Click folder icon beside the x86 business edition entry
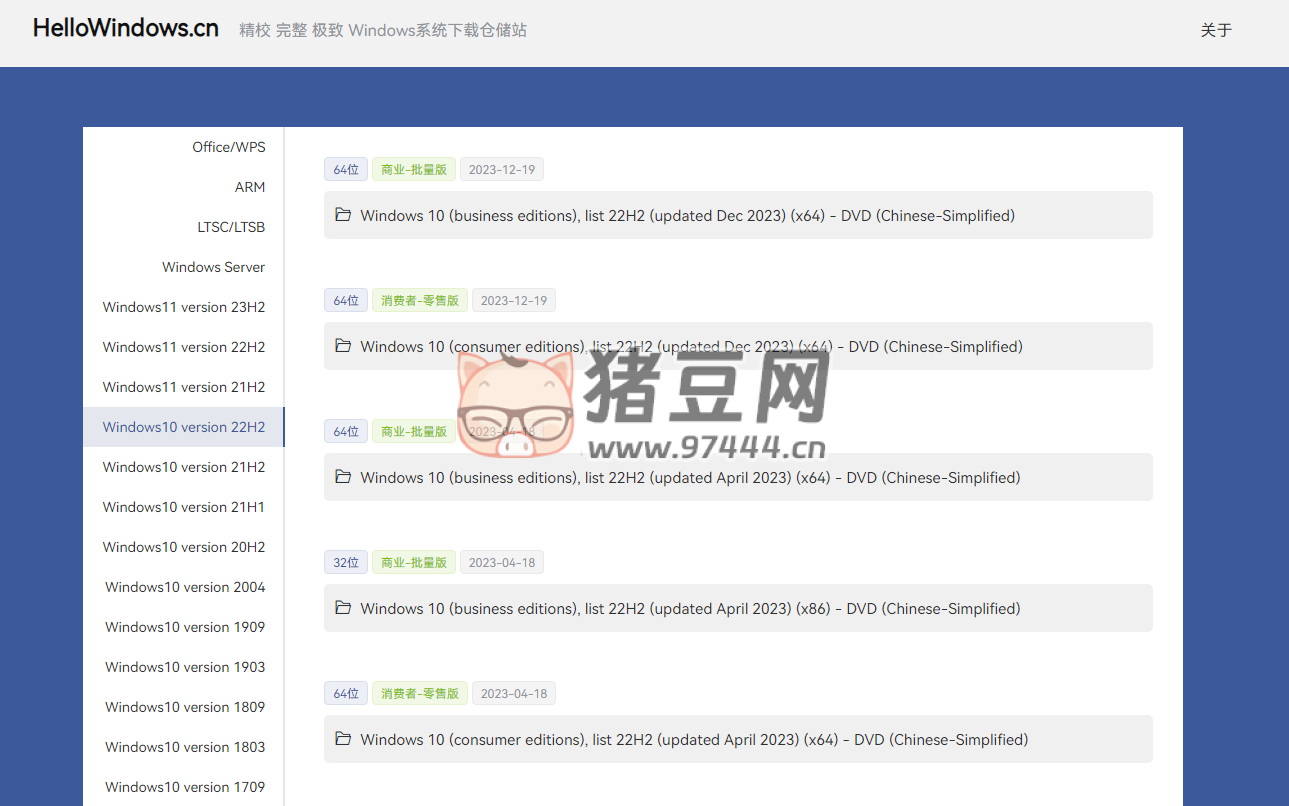 click(x=343, y=608)
